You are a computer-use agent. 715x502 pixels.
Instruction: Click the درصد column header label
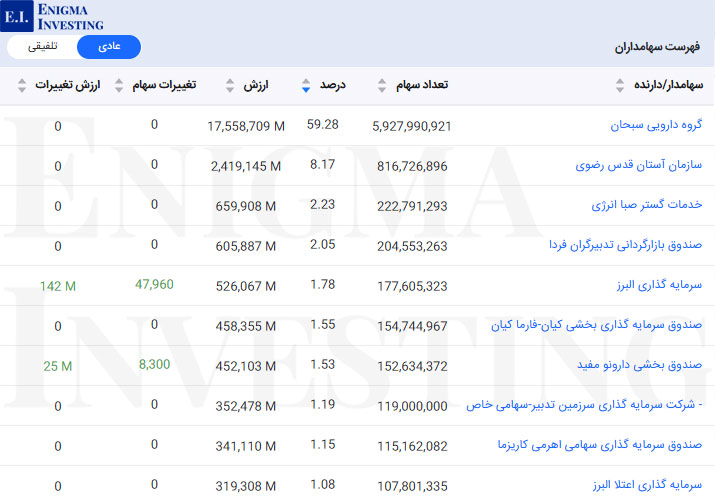(332, 85)
